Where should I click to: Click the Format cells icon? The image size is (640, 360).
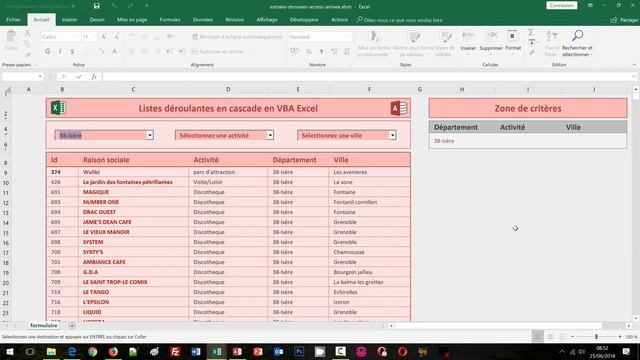513,41
